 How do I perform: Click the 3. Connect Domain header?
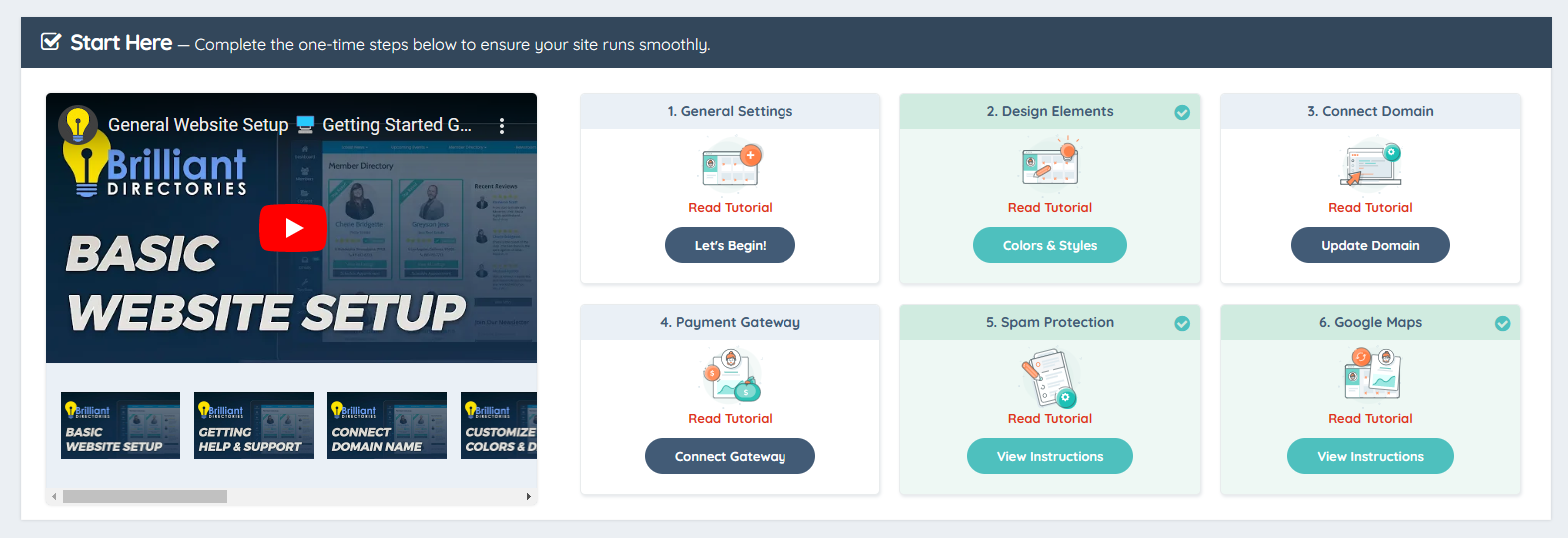(x=1370, y=111)
